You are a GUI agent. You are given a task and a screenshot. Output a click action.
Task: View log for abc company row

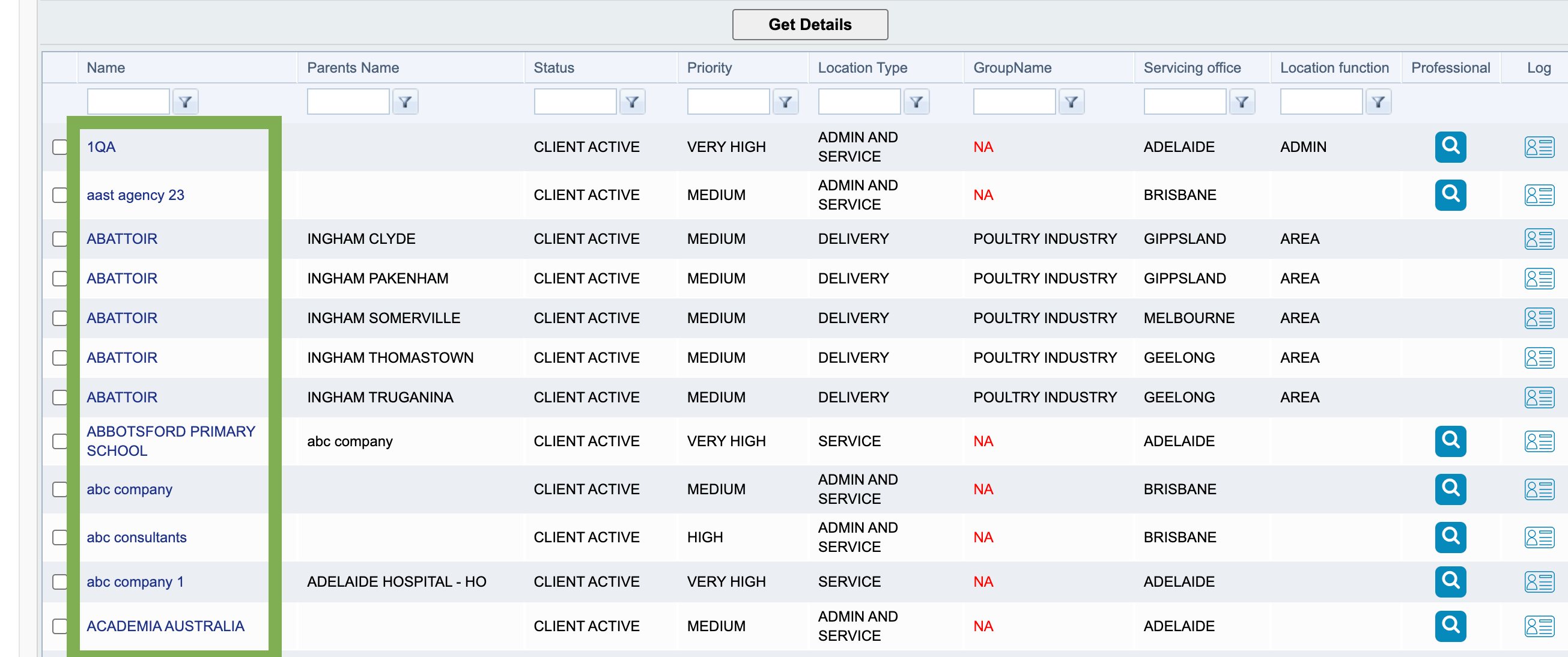click(1539, 488)
